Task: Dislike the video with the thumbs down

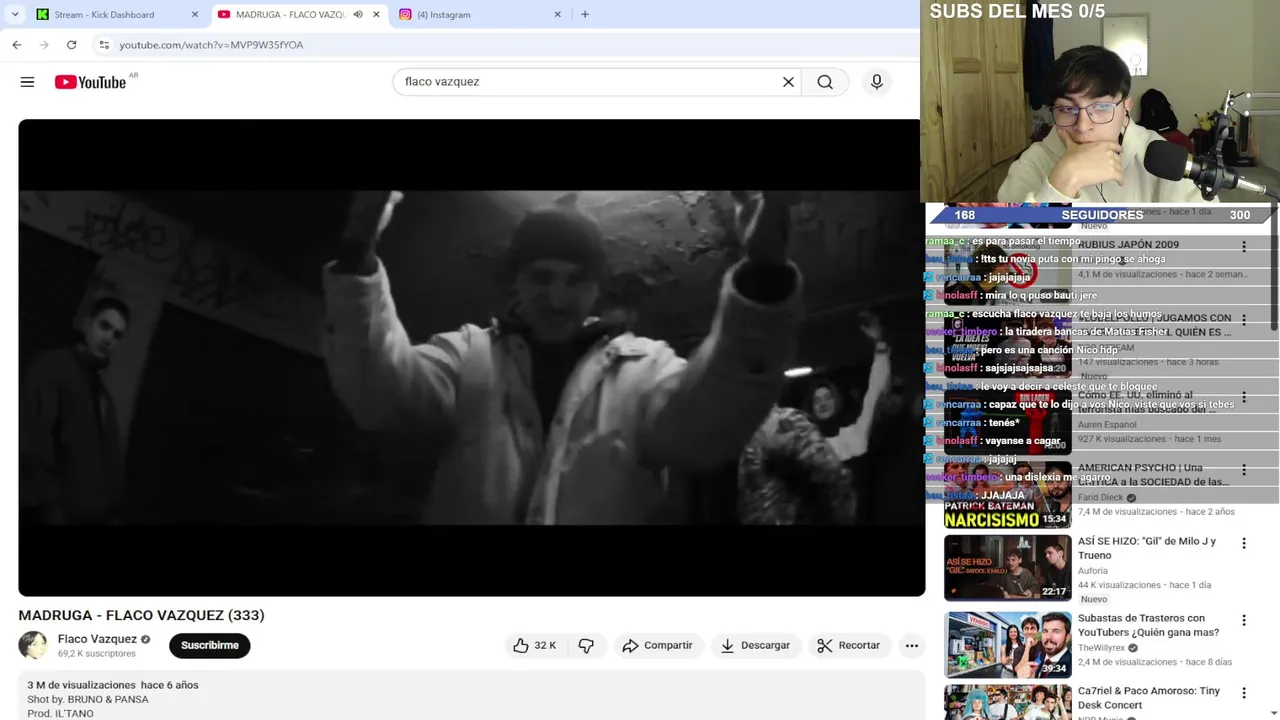Action: [586, 646]
